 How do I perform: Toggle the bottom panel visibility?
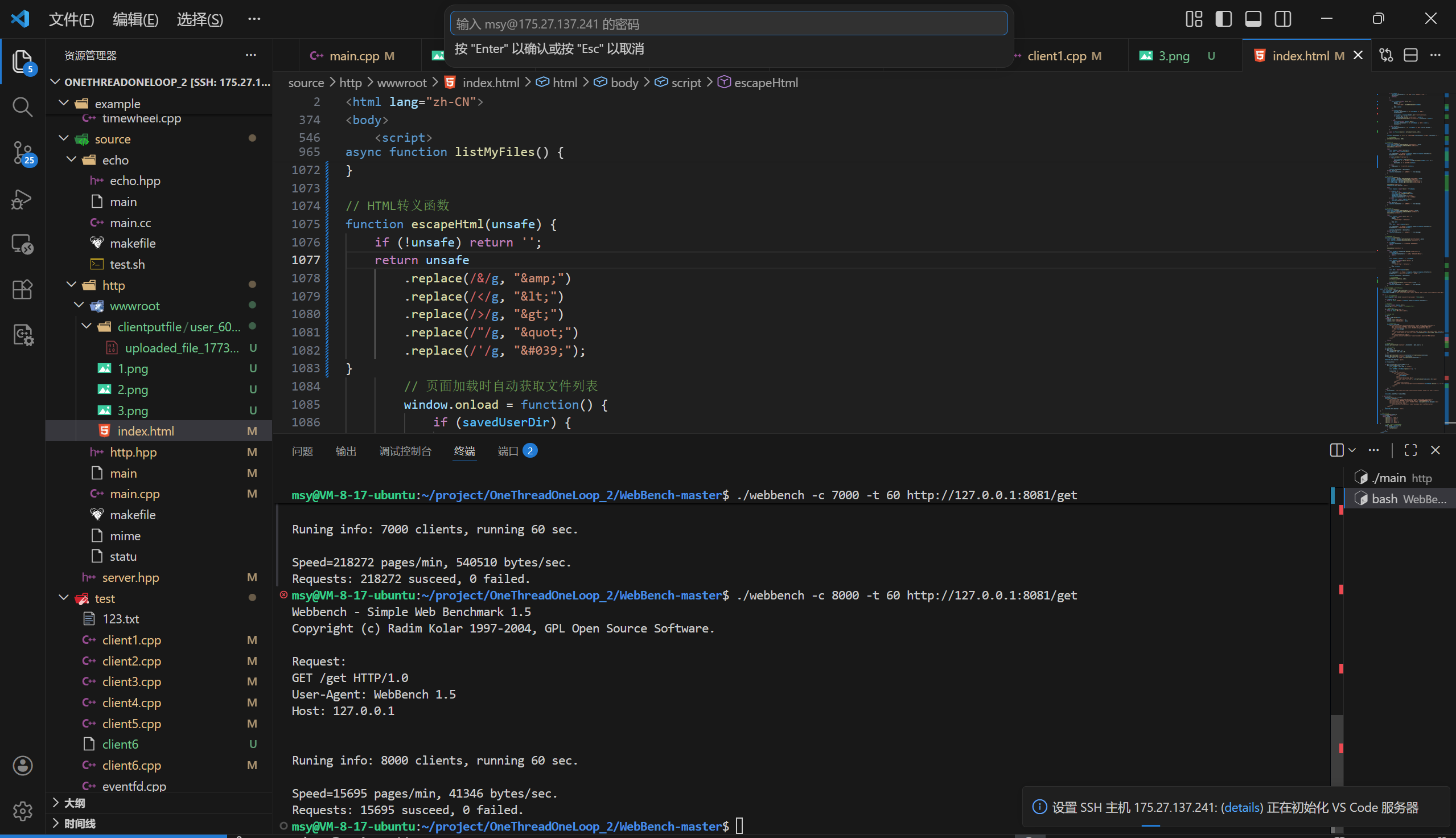[x=1253, y=19]
